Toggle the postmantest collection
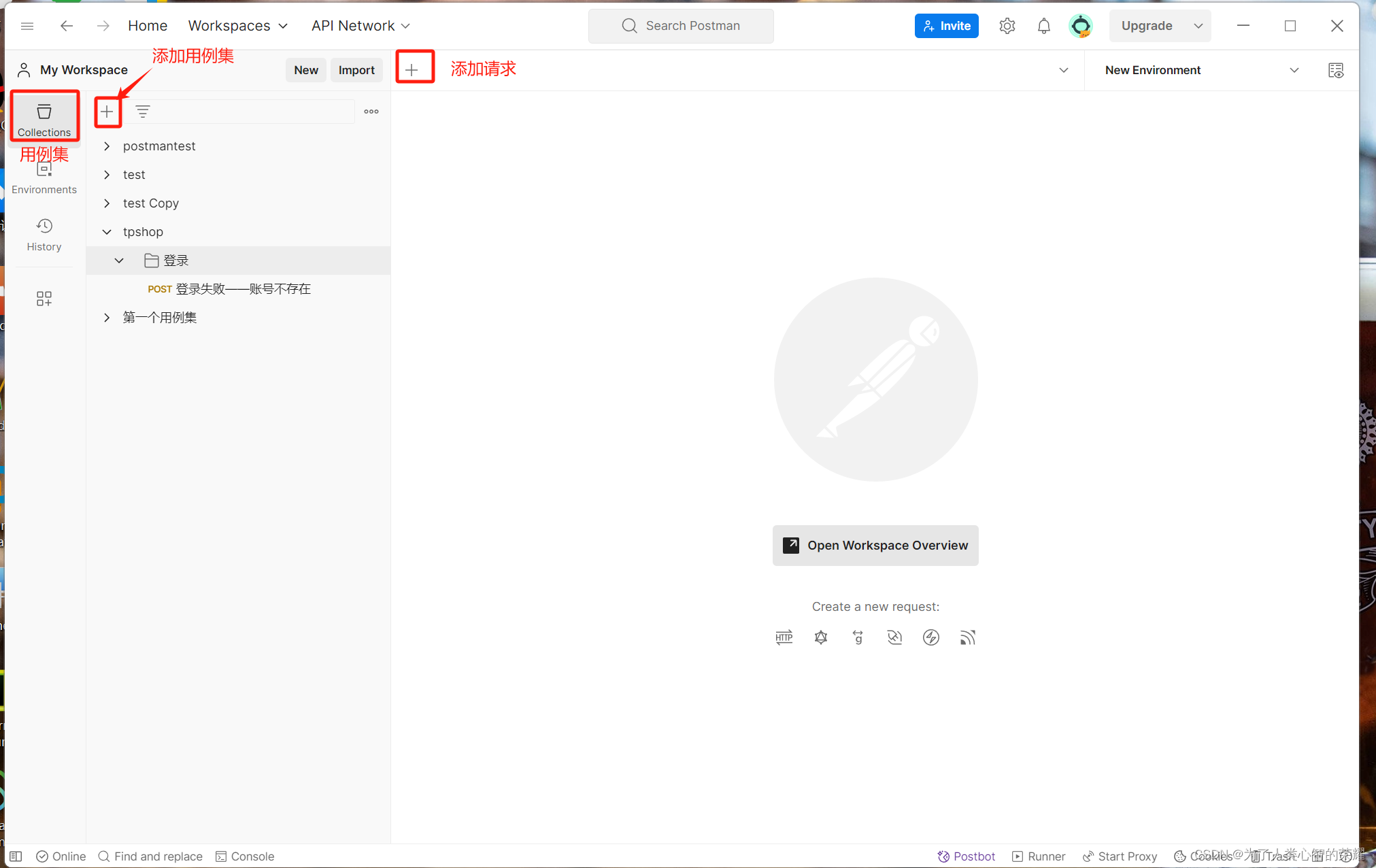This screenshot has width=1376, height=868. point(108,145)
